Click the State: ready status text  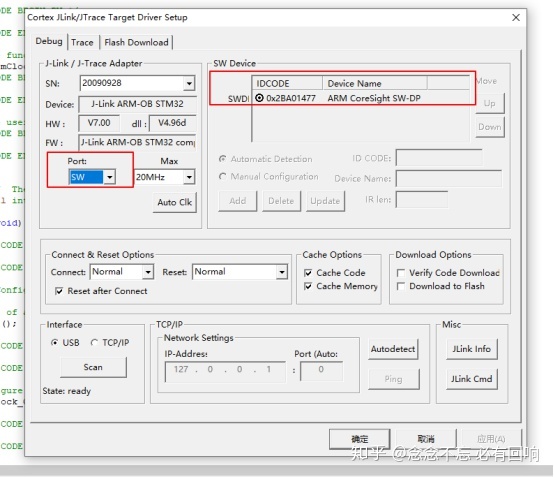pos(66,391)
